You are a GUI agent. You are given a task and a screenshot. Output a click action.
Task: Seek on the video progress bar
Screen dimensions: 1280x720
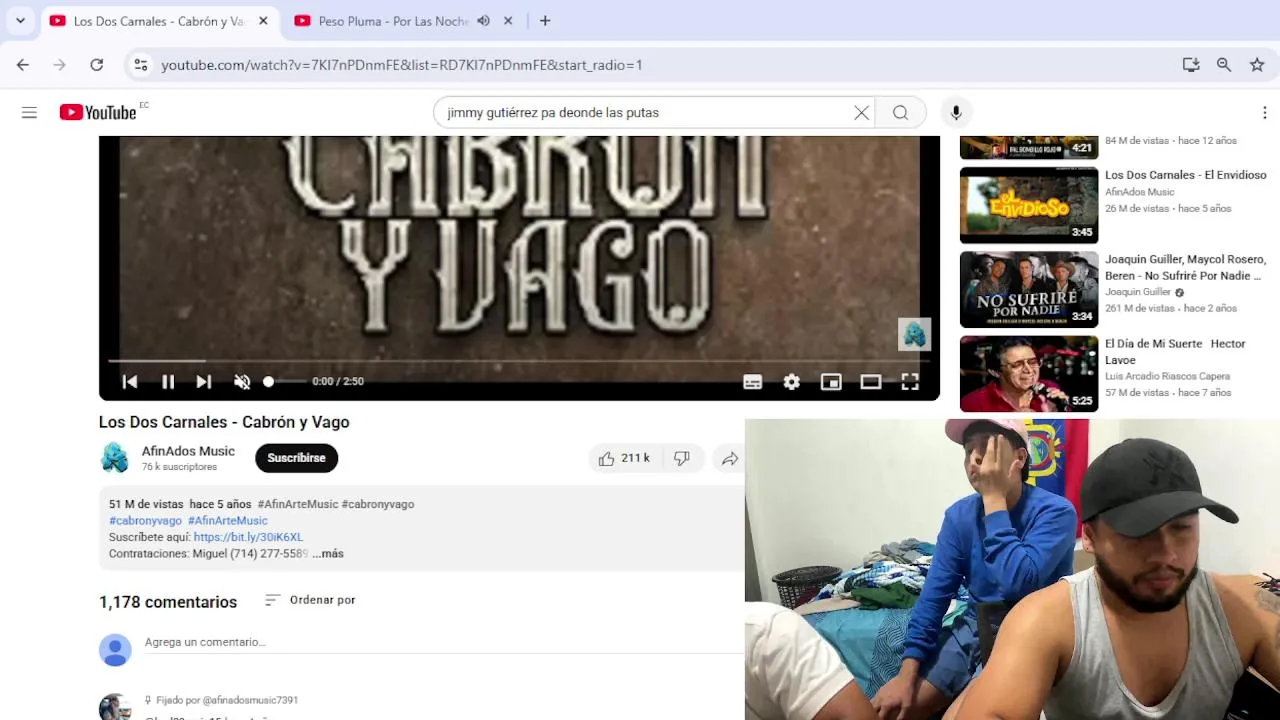click(519, 360)
